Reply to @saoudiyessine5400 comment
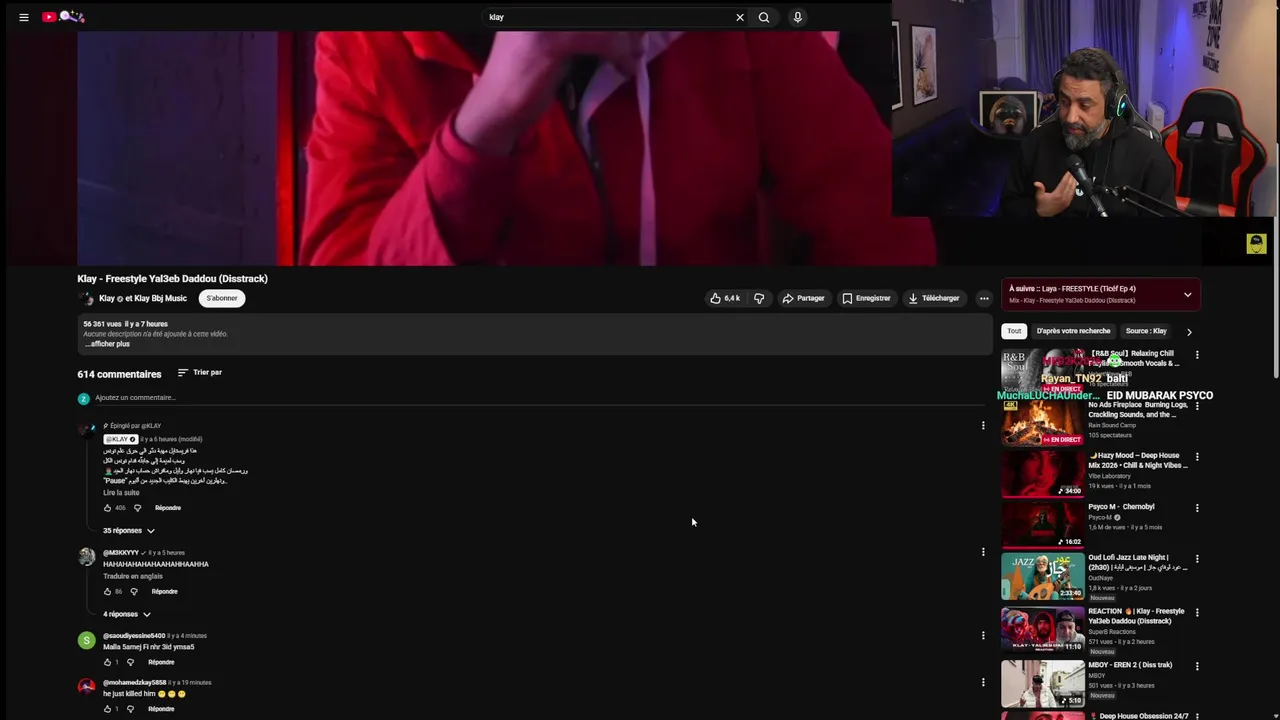 click(x=161, y=662)
